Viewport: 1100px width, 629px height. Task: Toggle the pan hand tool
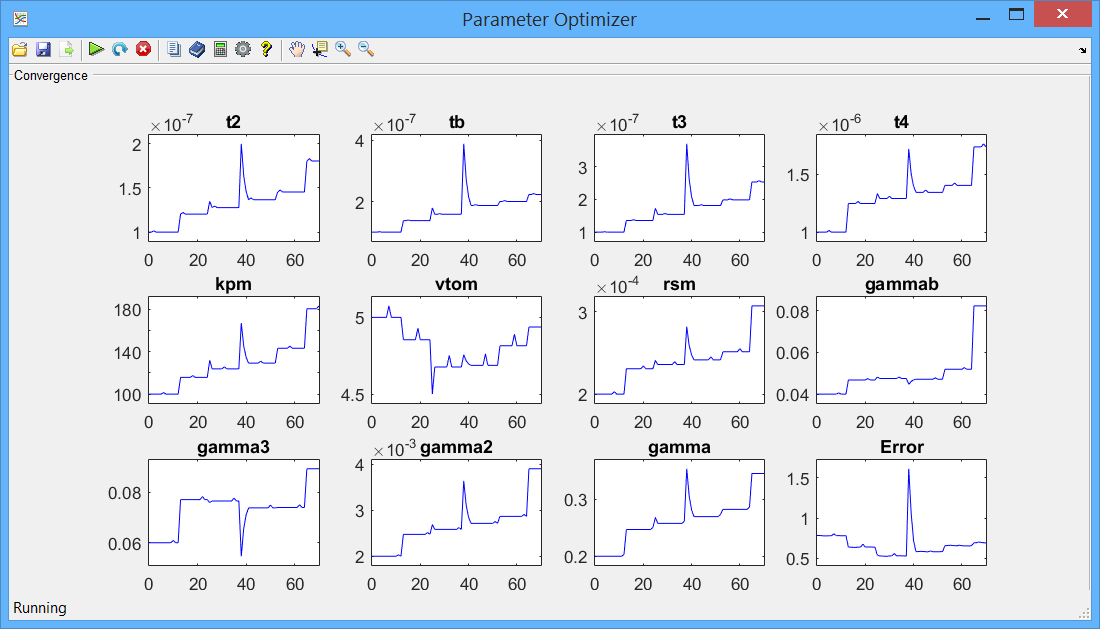[x=297, y=49]
